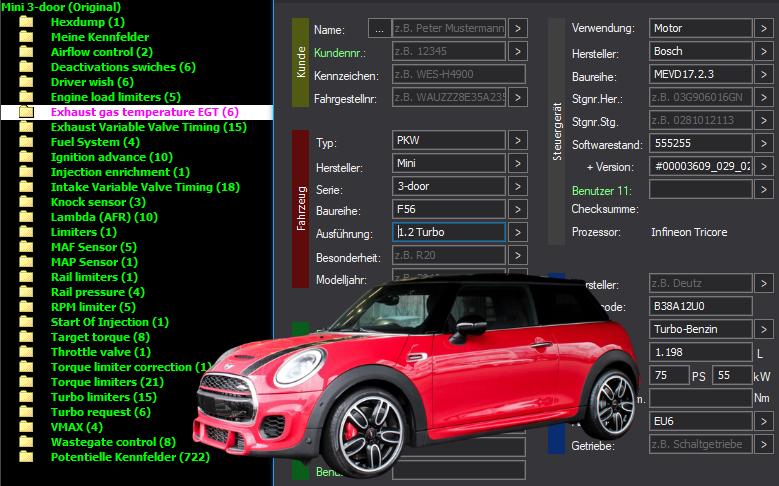Expand the Ausführung arrow list

pos(518,232)
